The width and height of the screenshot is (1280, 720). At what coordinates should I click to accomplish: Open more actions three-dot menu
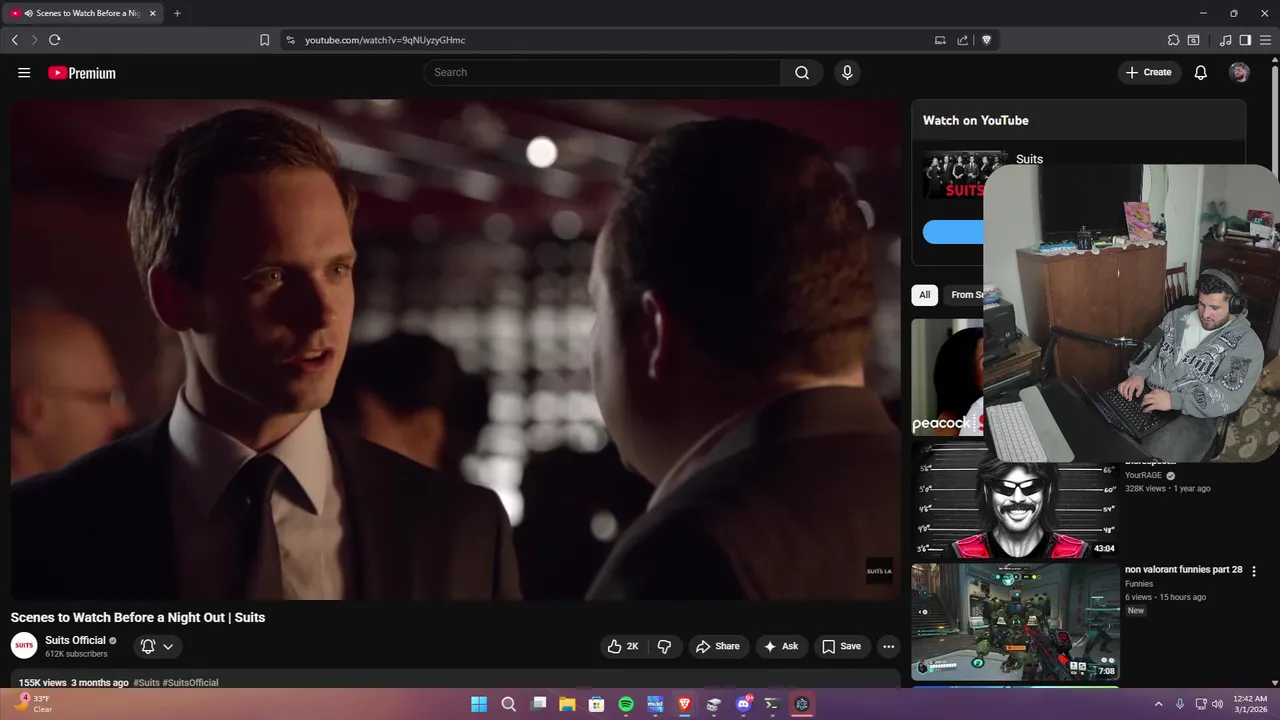(888, 646)
